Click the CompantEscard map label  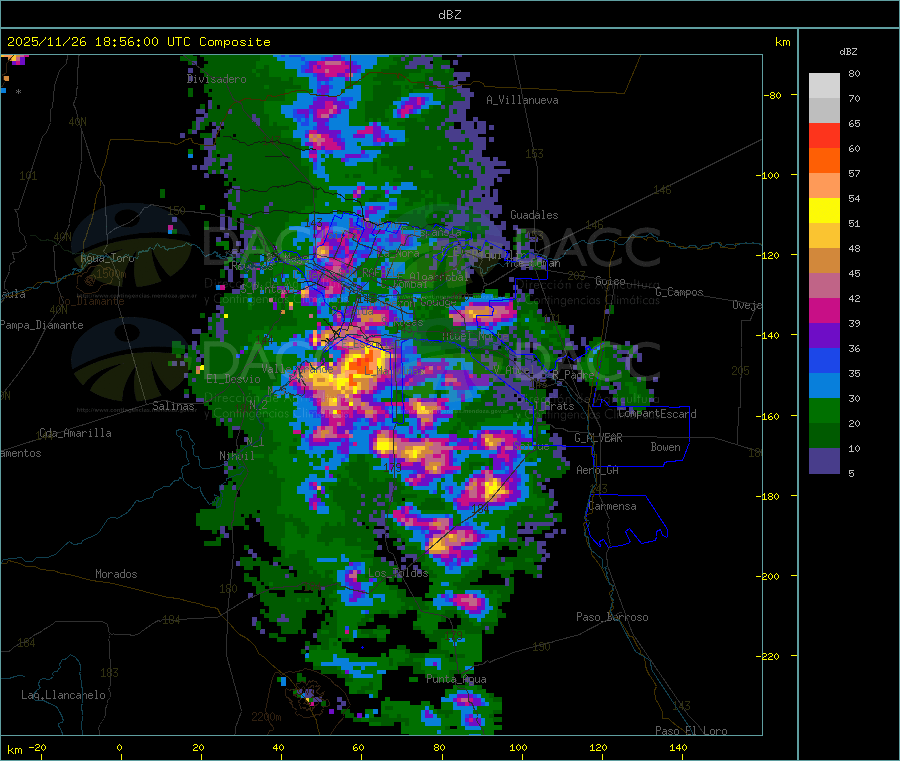pyautogui.click(x=657, y=414)
